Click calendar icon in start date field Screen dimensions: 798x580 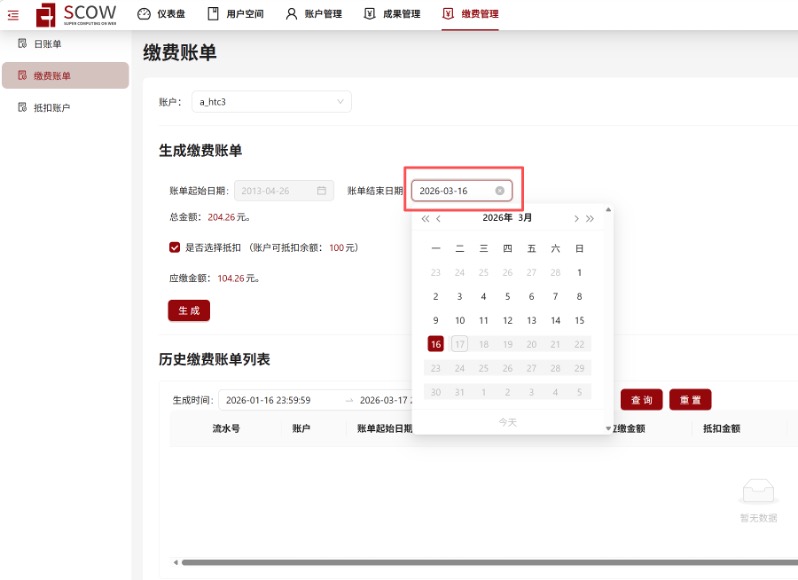point(322,190)
